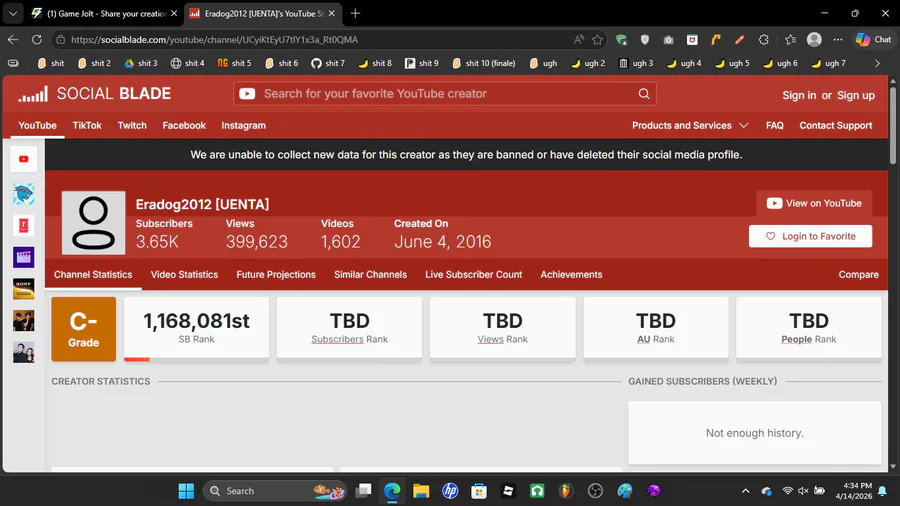
Task: Open browser Settings and more menu
Action: tap(838, 40)
